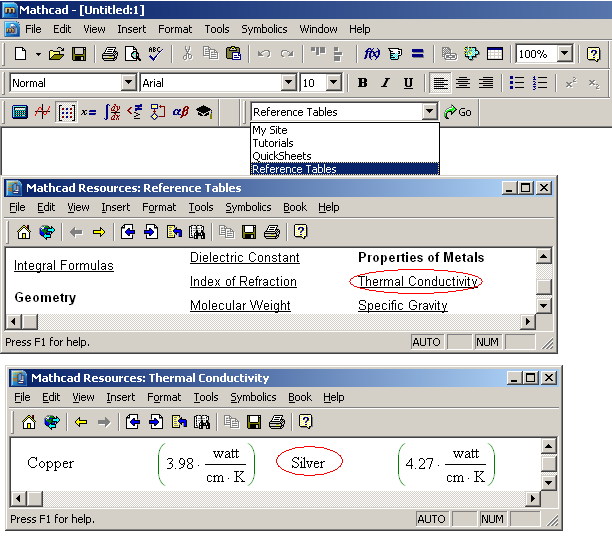This screenshot has height=536, width=612.
Task: Open the Vector and Matrix toolbar icon
Action: [x=66, y=112]
